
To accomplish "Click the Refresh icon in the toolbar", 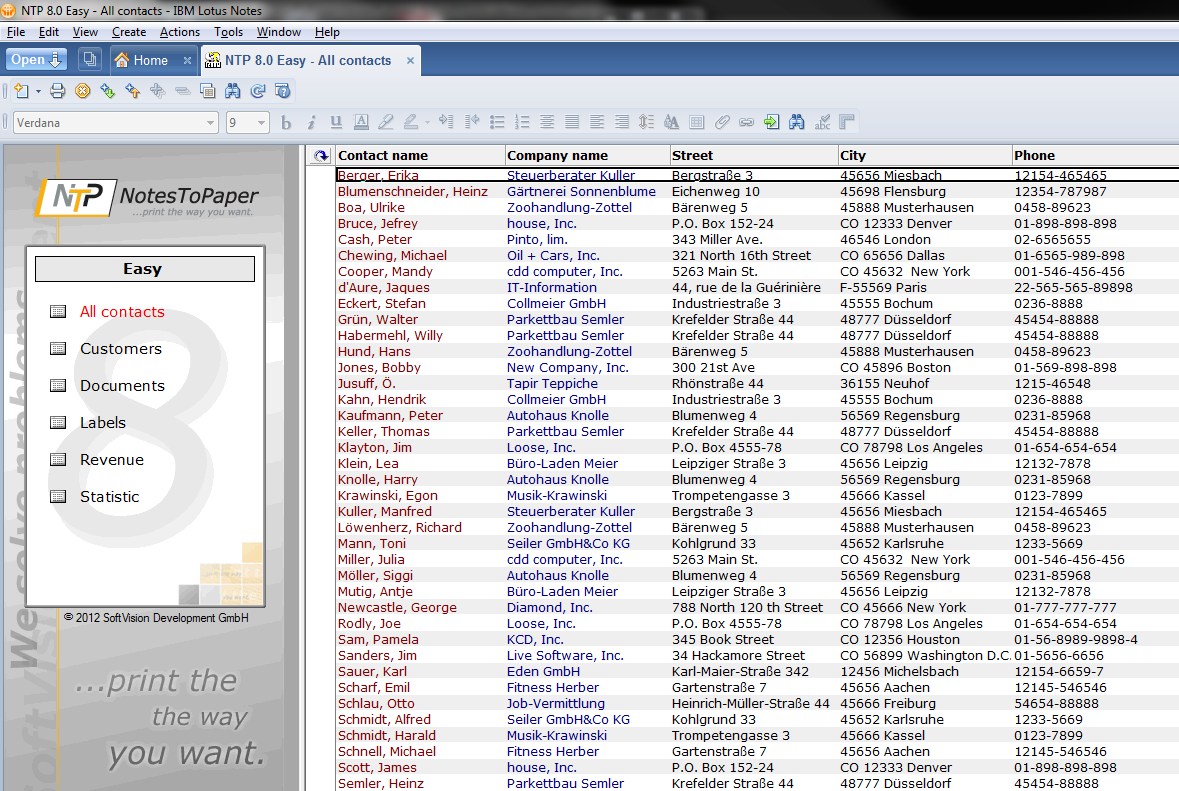I will pos(257,91).
